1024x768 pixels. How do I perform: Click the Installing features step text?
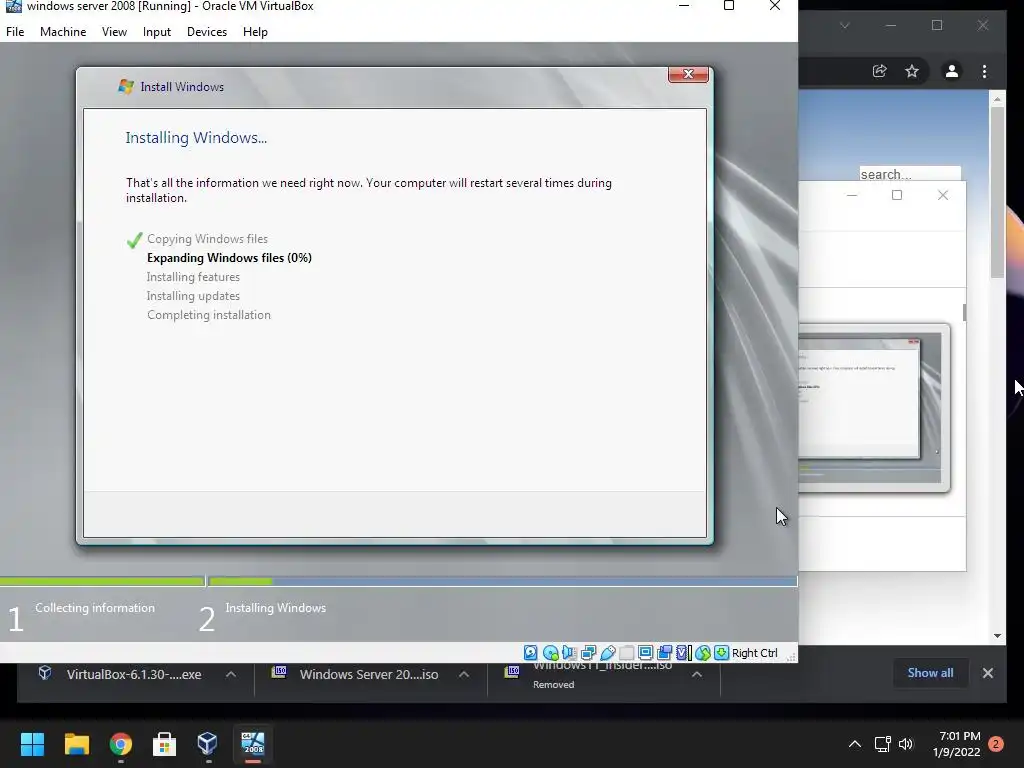(193, 277)
